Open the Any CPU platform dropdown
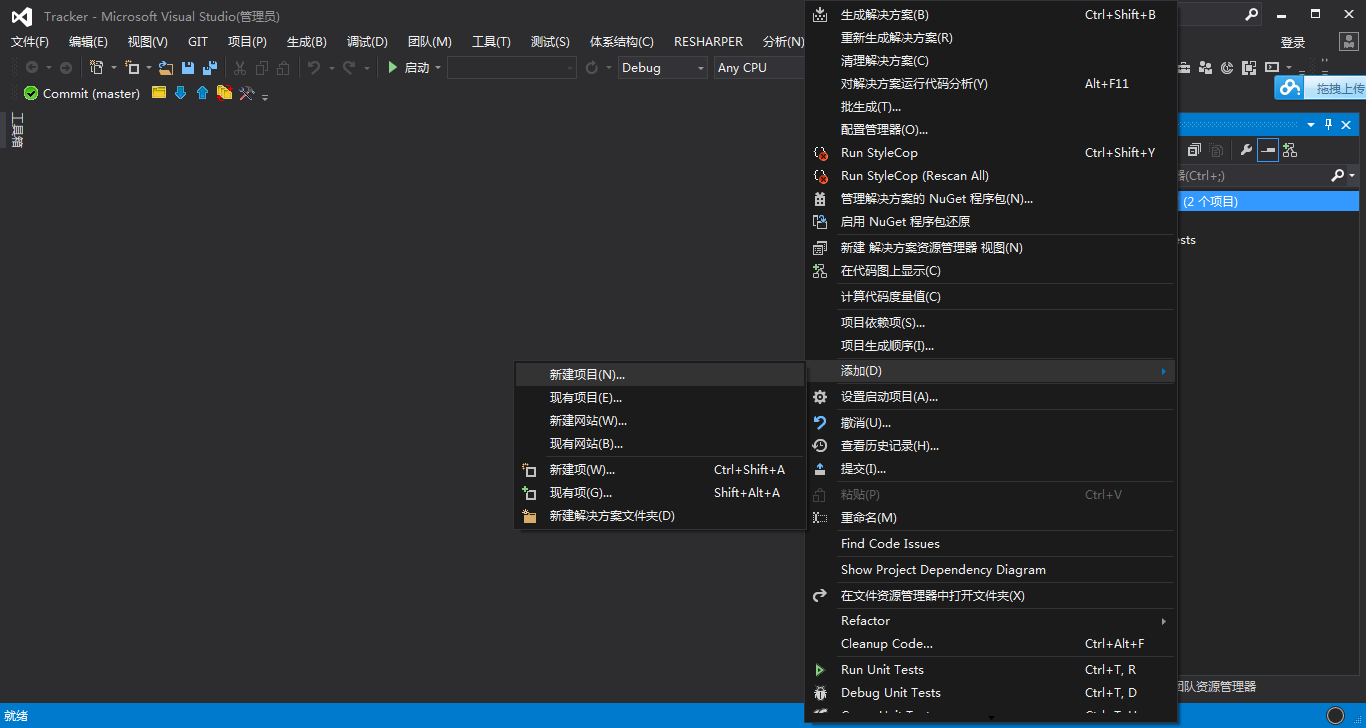 tap(760, 67)
